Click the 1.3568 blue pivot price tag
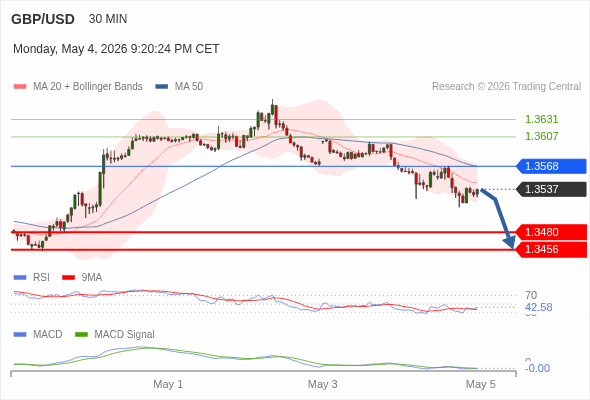The height and width of the screenshot is (400, 590). pyautogui.click(x=551, y=166)
